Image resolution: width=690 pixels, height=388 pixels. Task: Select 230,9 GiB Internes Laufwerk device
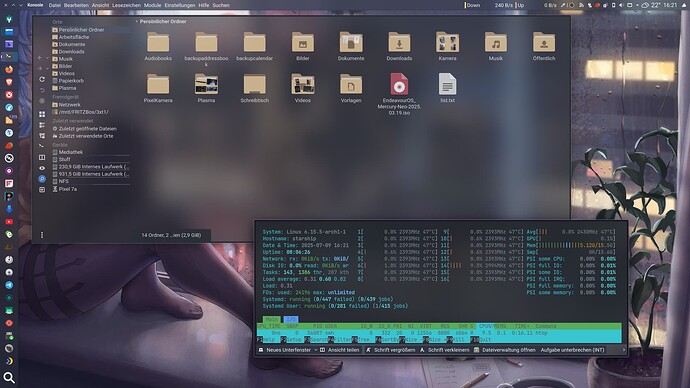coord(91,167)
